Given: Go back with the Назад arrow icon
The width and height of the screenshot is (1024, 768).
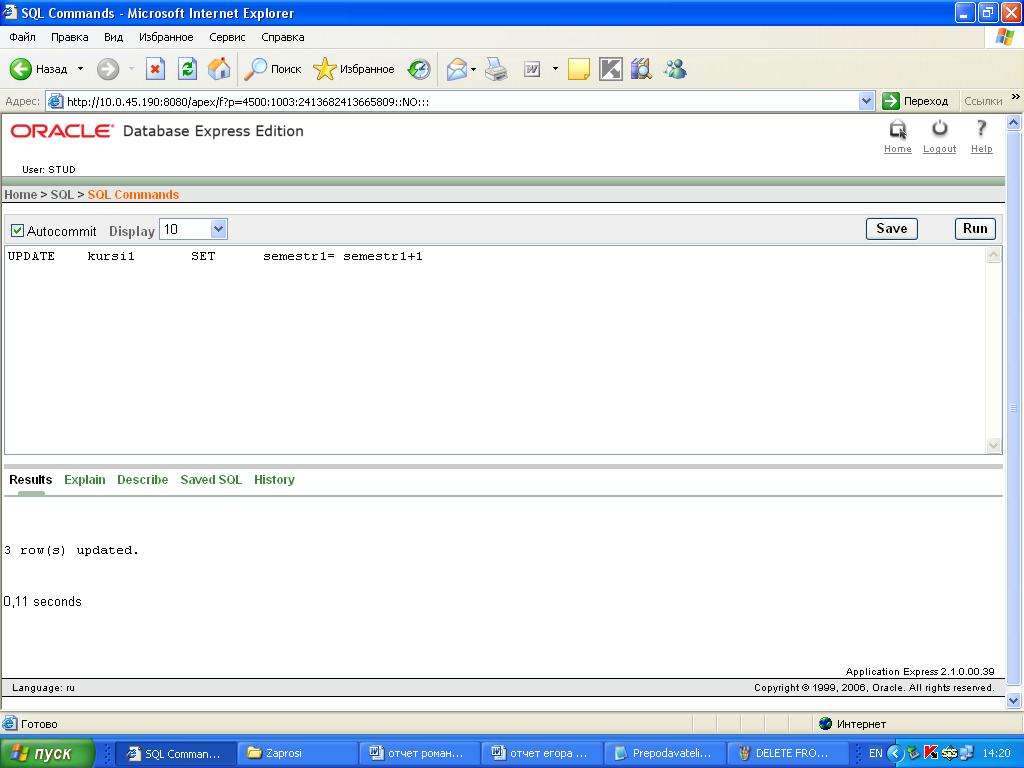Looking at the screenshot, I should pyautogui.click(x=20, y=69).
